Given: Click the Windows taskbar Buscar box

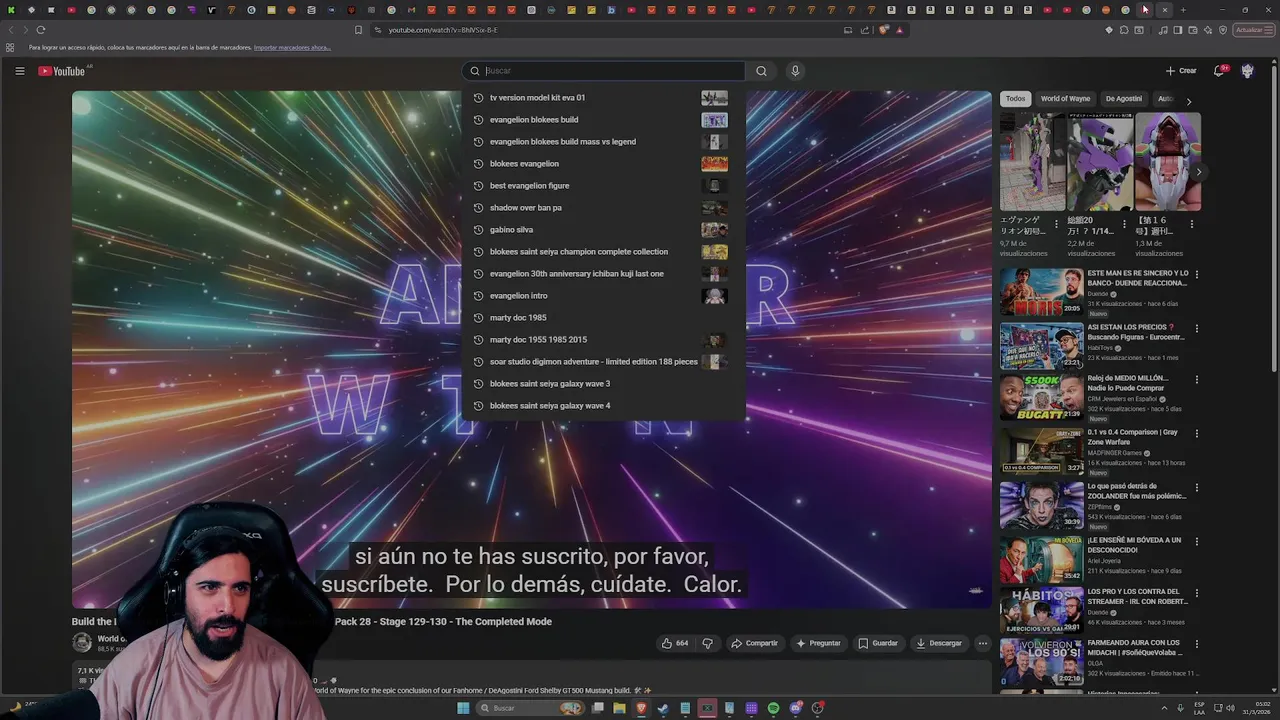Looking at the screenshot, I should [x=530, y=708].
